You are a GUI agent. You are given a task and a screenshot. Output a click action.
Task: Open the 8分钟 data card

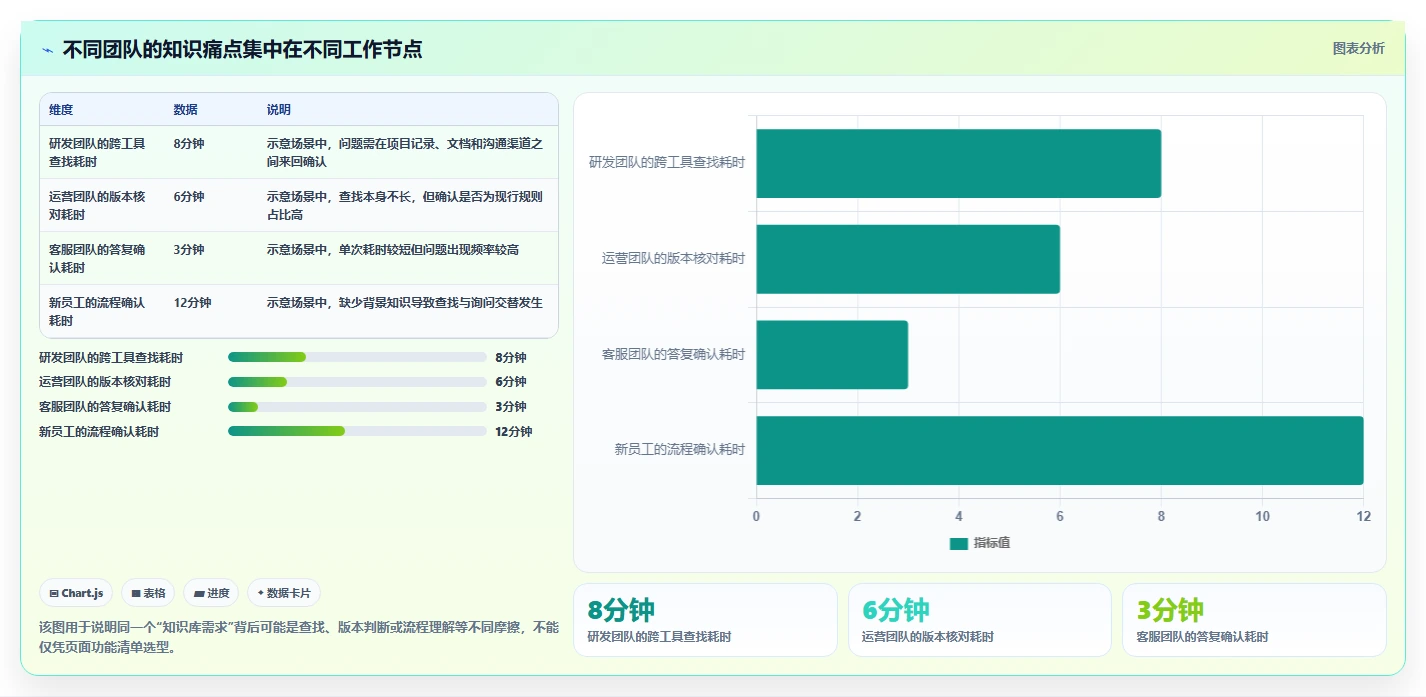pos(705,620)
